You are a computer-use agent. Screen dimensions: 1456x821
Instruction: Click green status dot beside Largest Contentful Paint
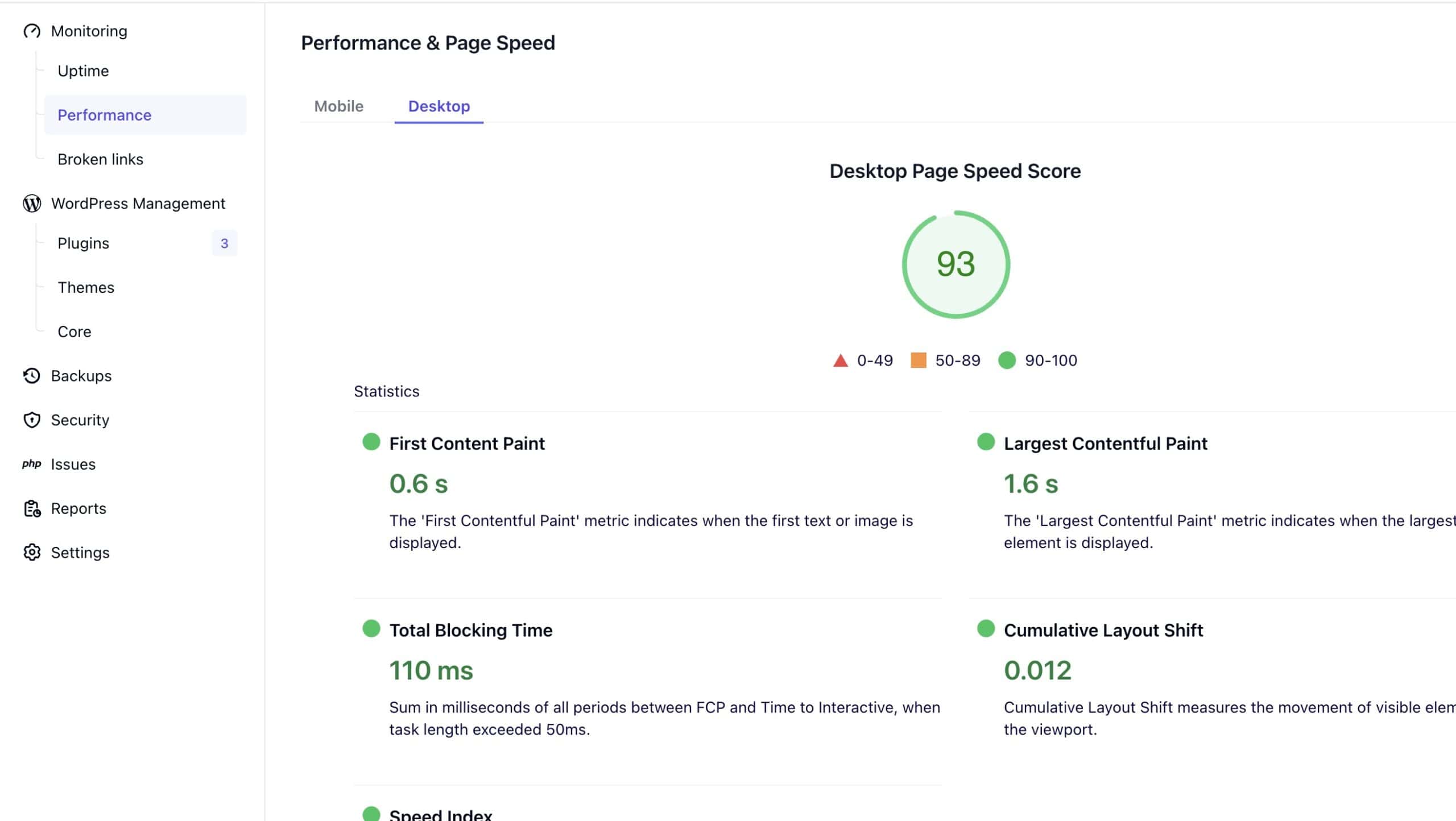coord(986,442)
